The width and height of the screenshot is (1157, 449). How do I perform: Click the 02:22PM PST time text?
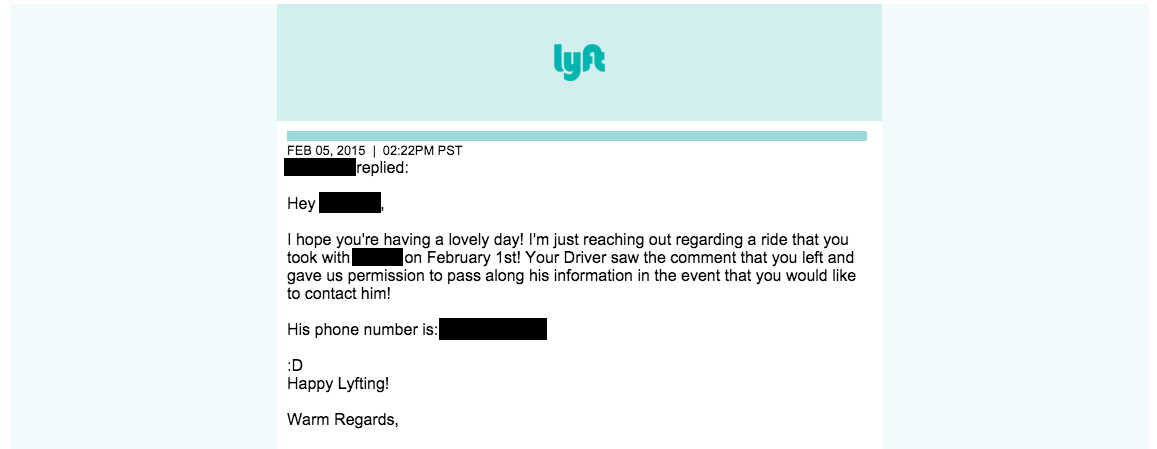[x=423, y=151]
